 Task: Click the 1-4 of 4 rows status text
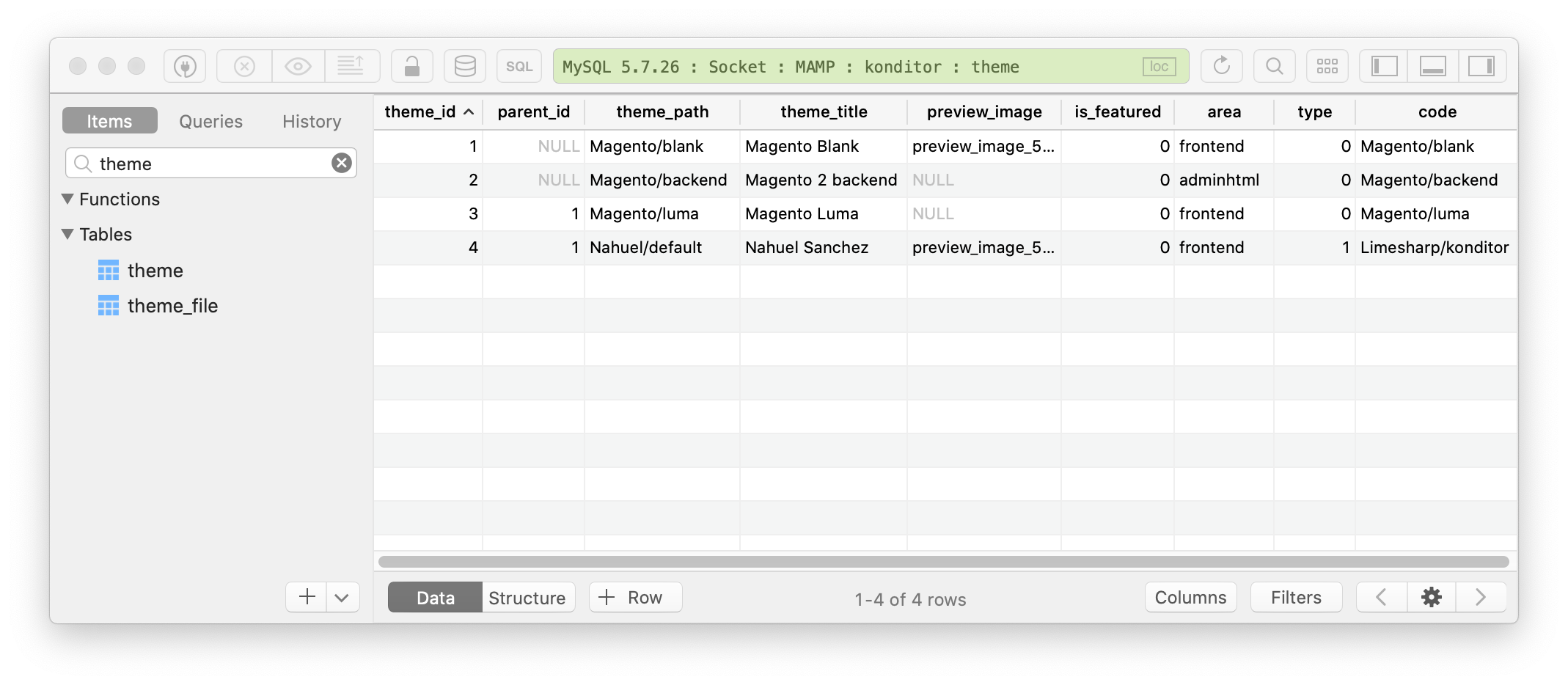click(x=910, y=599)
